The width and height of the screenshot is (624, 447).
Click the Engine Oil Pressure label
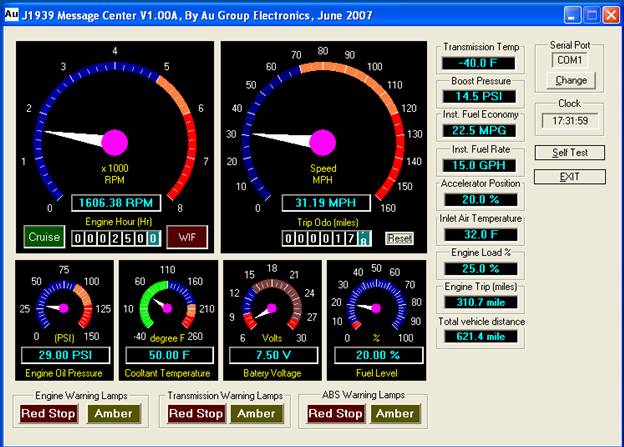click(x=64, y=373)
